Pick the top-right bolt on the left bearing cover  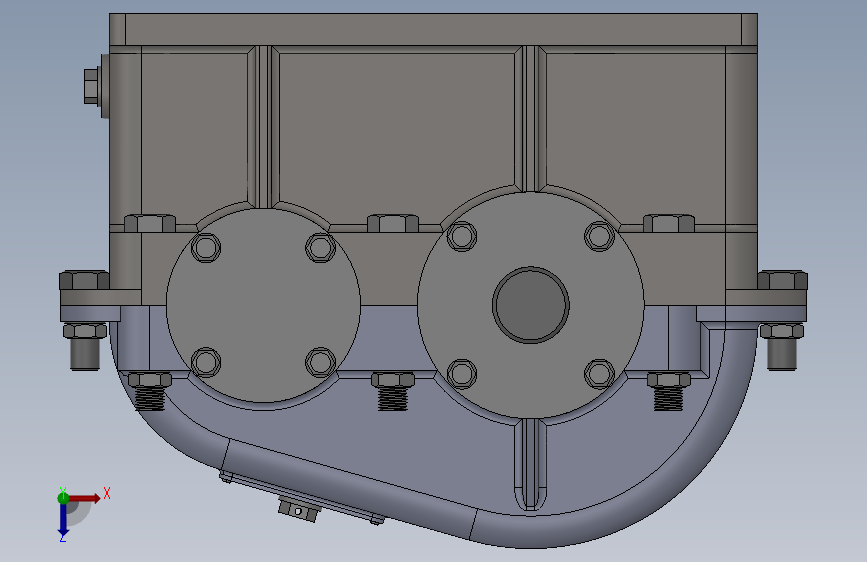click(x=320, y=247)
